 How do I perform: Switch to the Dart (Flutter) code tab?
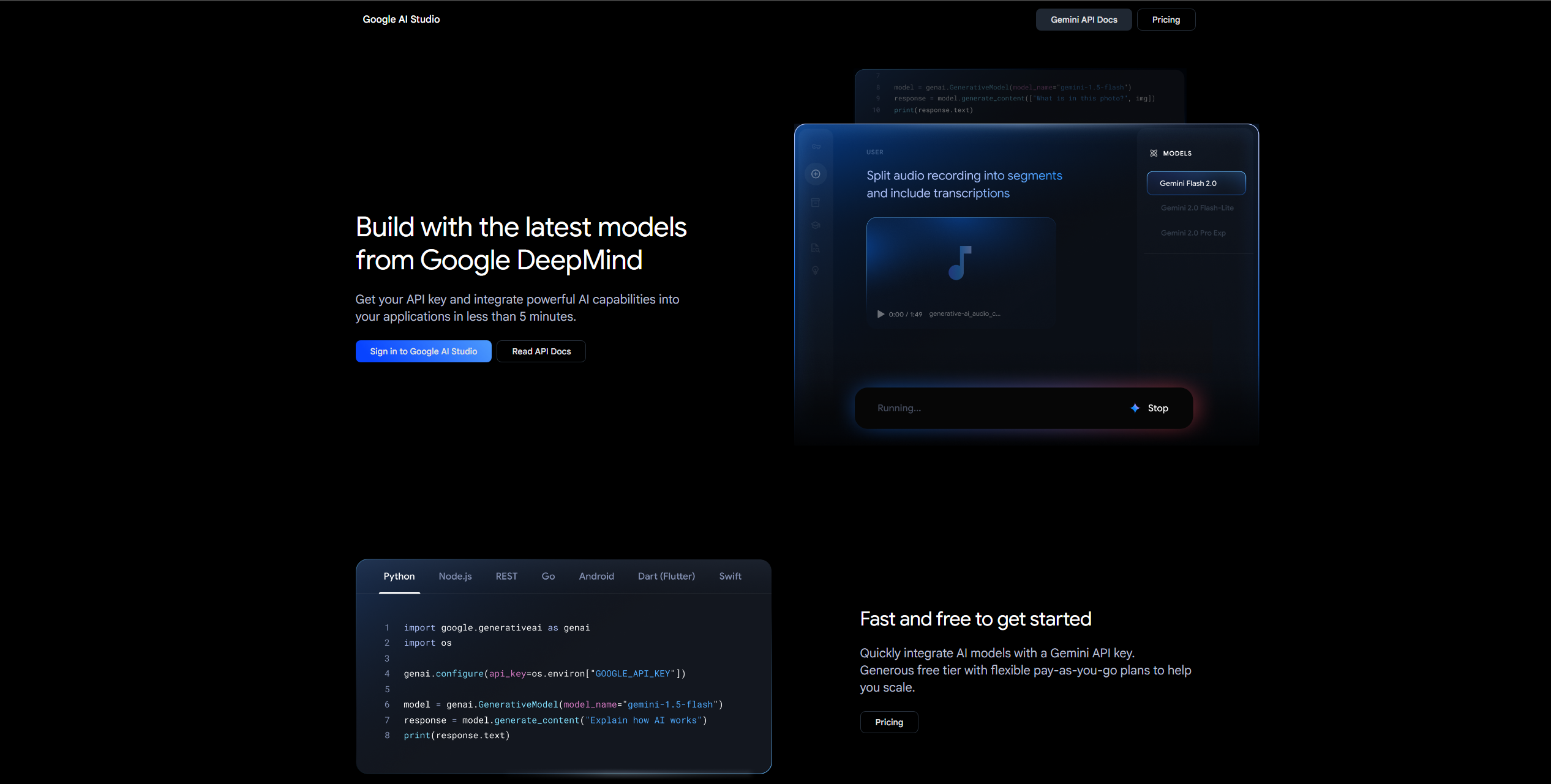pos(666,576)
